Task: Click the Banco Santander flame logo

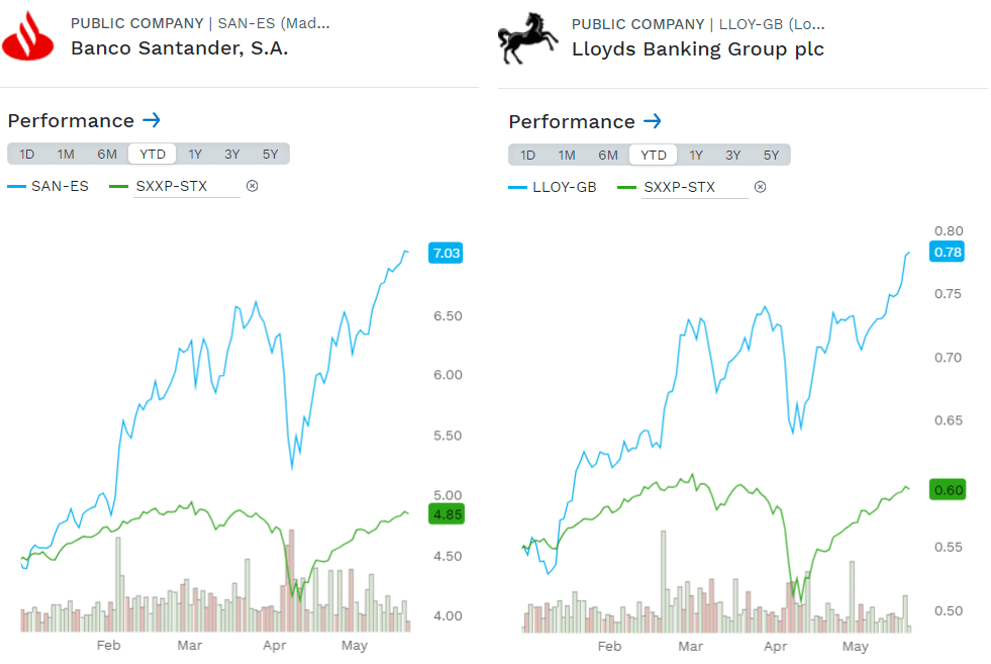Action: 28,37
